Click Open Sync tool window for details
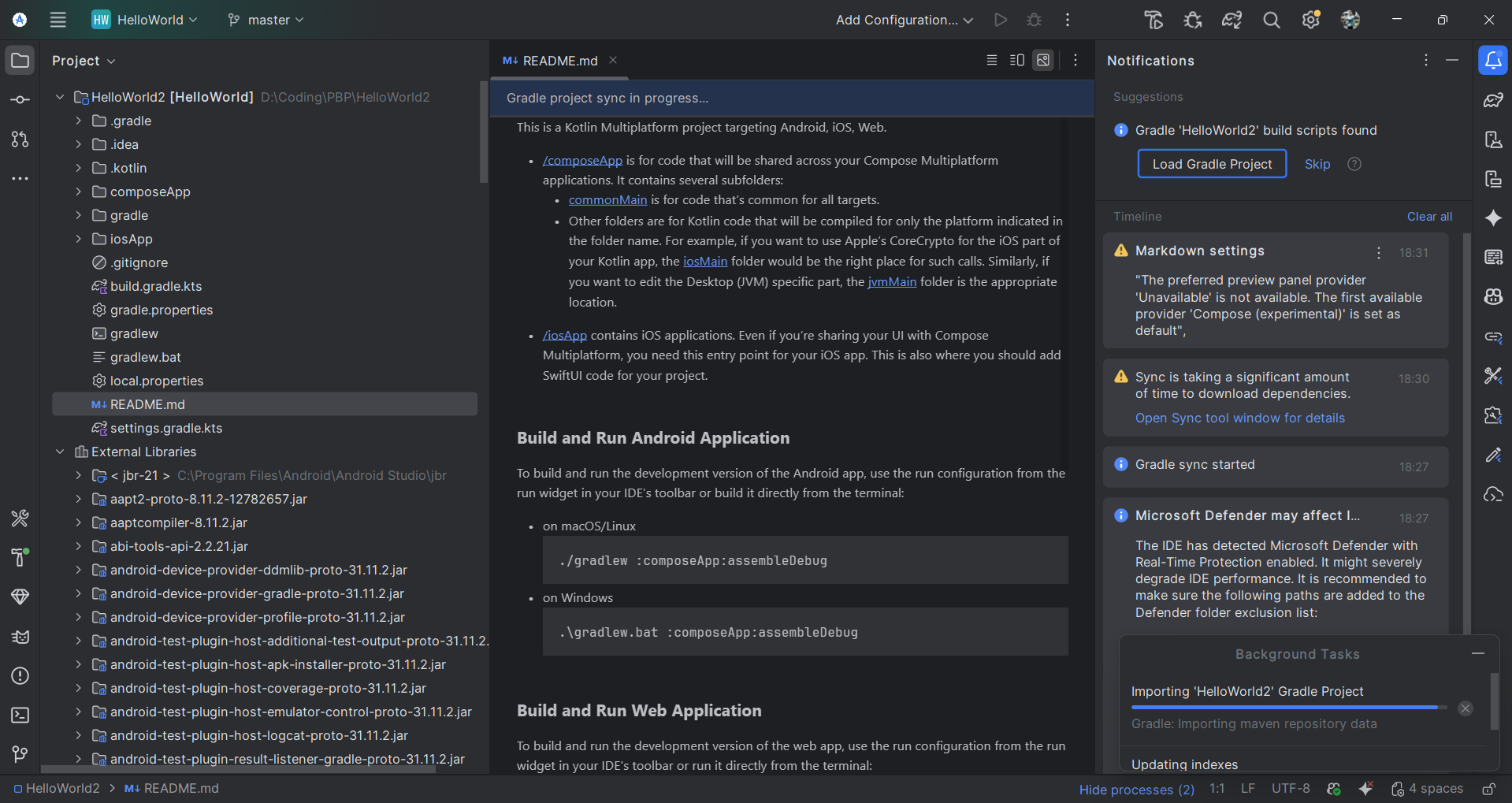 (1239, 418)
